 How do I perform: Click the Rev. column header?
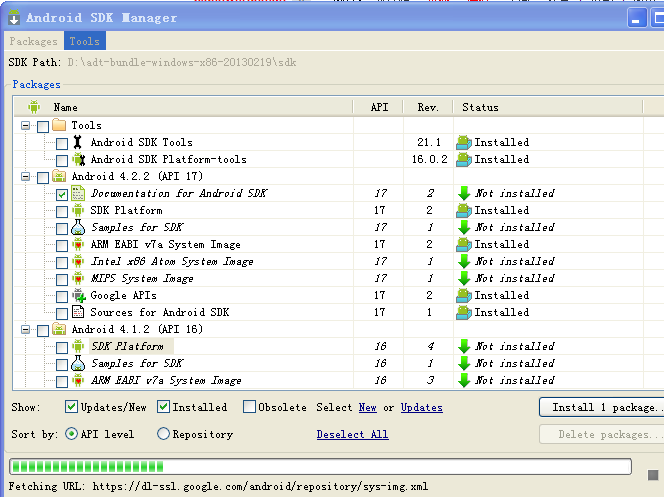(428, 107)
